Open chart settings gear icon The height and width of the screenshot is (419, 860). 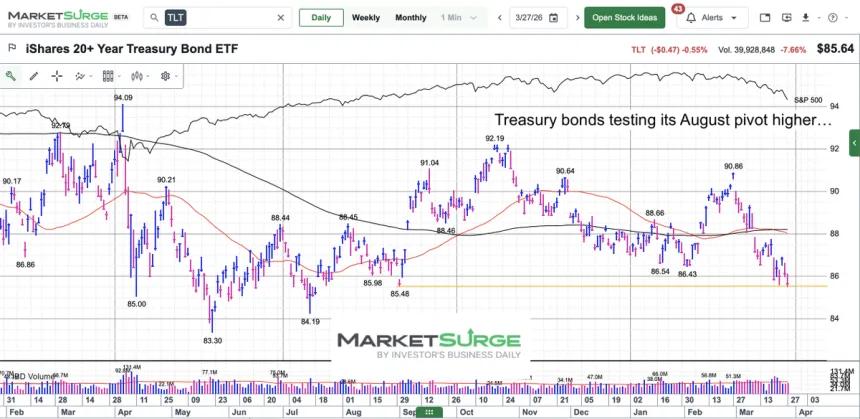[x=165, y=76]
